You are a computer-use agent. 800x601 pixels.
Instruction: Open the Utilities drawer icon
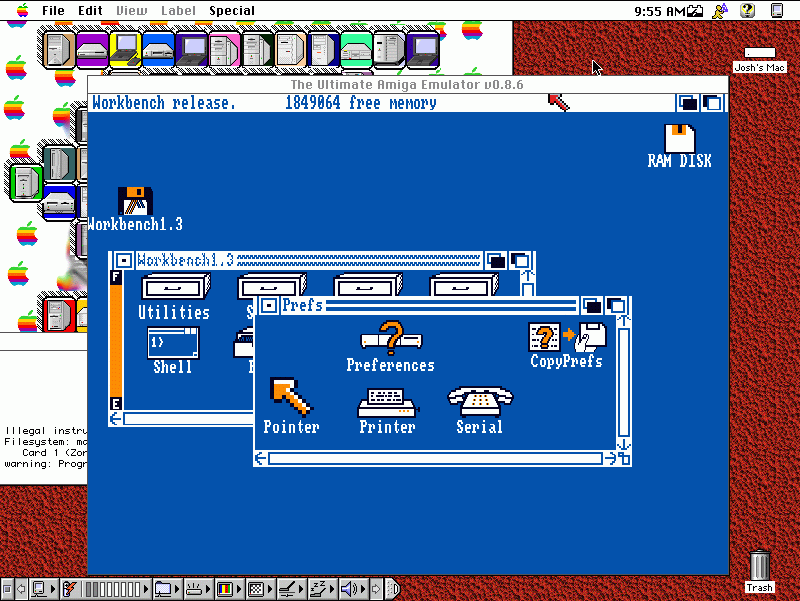pyautogui.click(x=176, y=286)
